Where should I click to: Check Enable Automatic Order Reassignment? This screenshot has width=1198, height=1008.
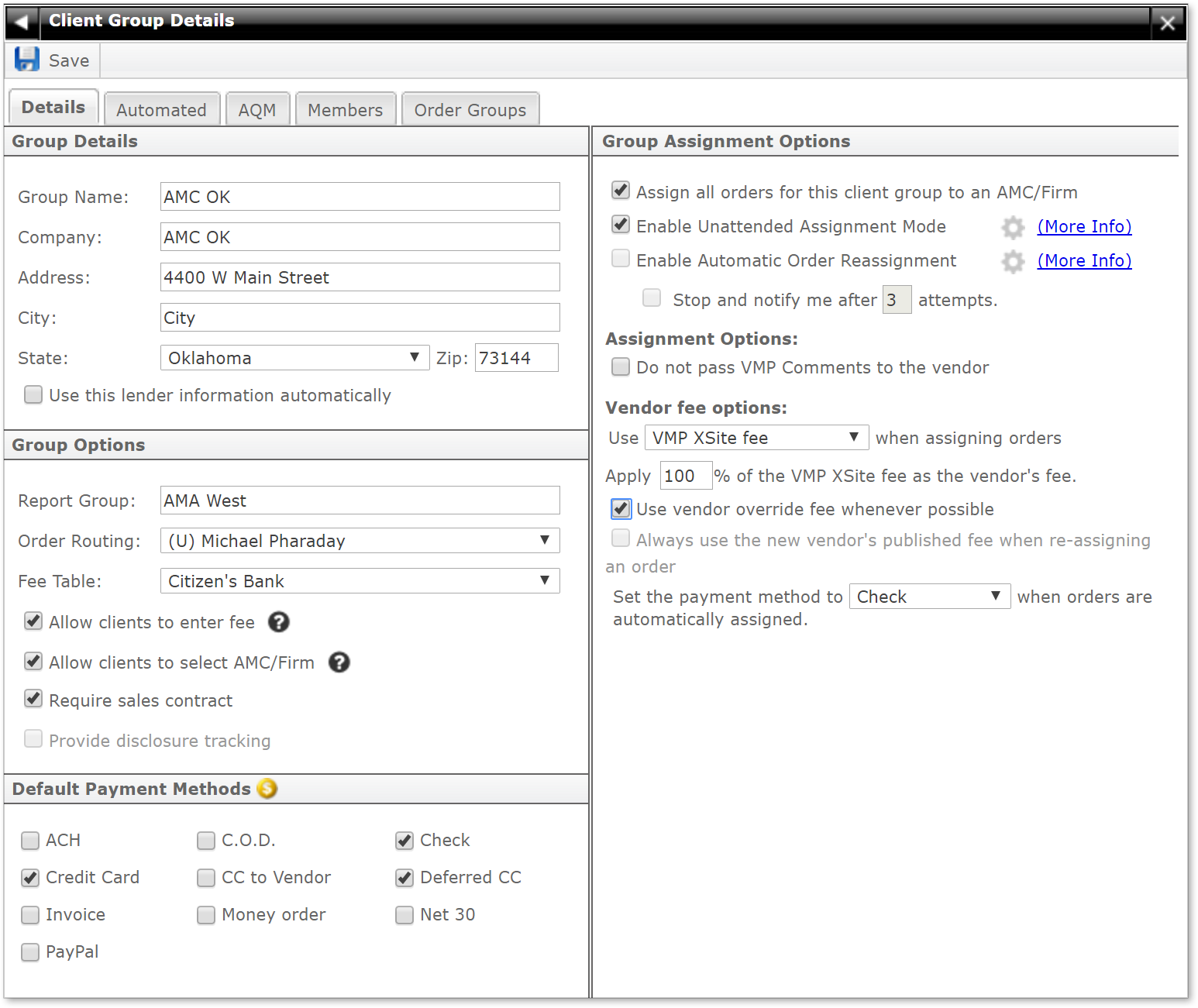[x=621, y=259]
